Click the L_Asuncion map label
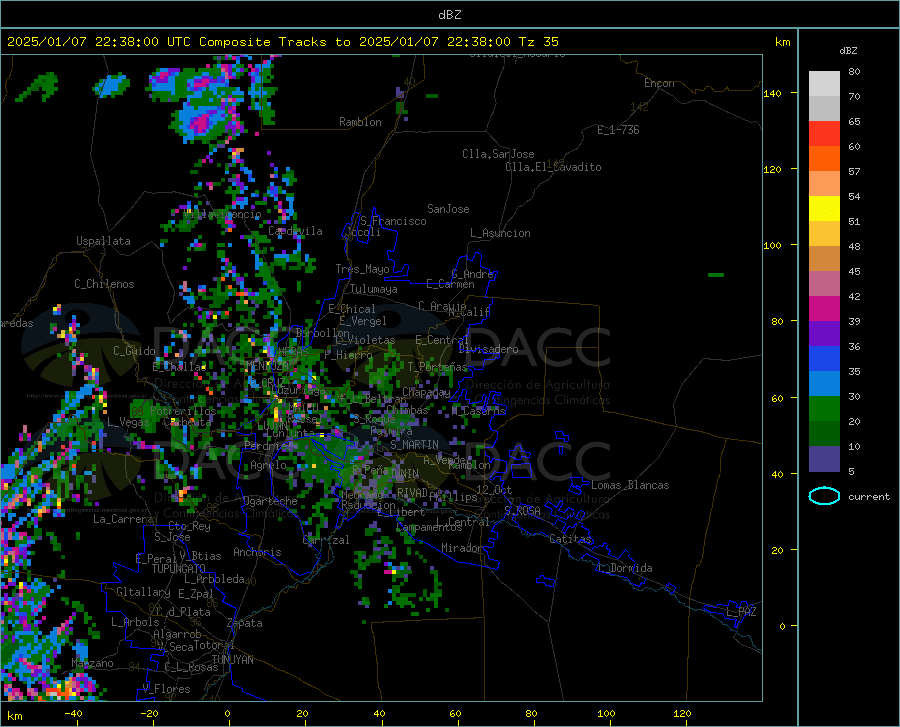The image size is (900, 727). coord(500,233)
